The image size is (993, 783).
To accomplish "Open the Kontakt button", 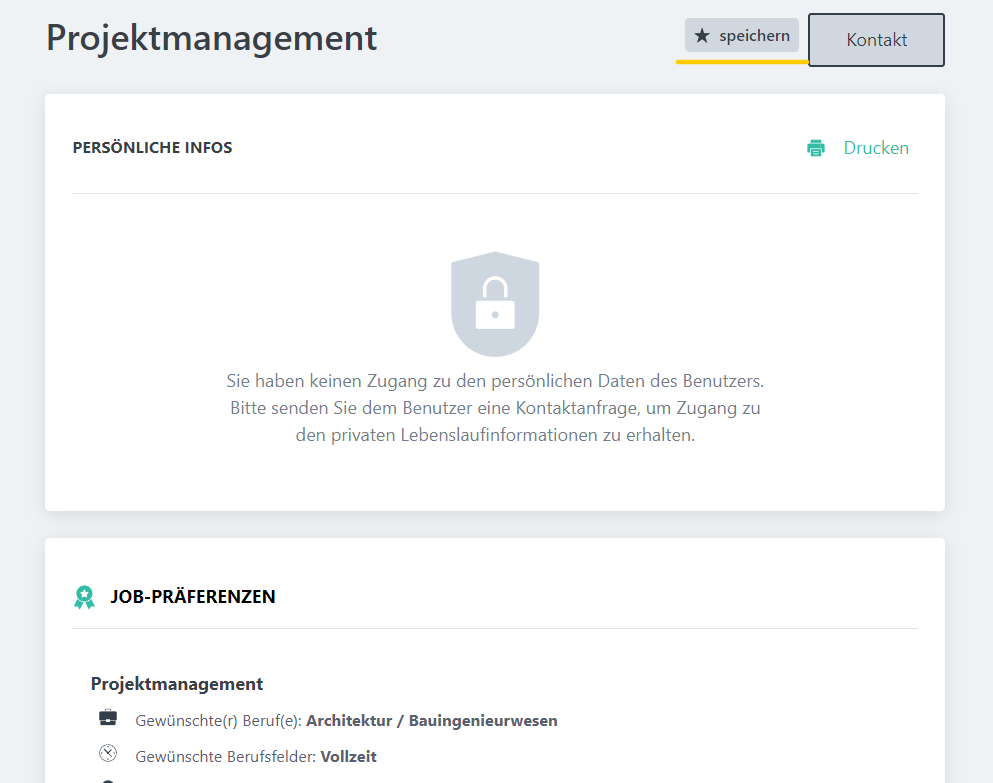I will (x=876, y=40).
